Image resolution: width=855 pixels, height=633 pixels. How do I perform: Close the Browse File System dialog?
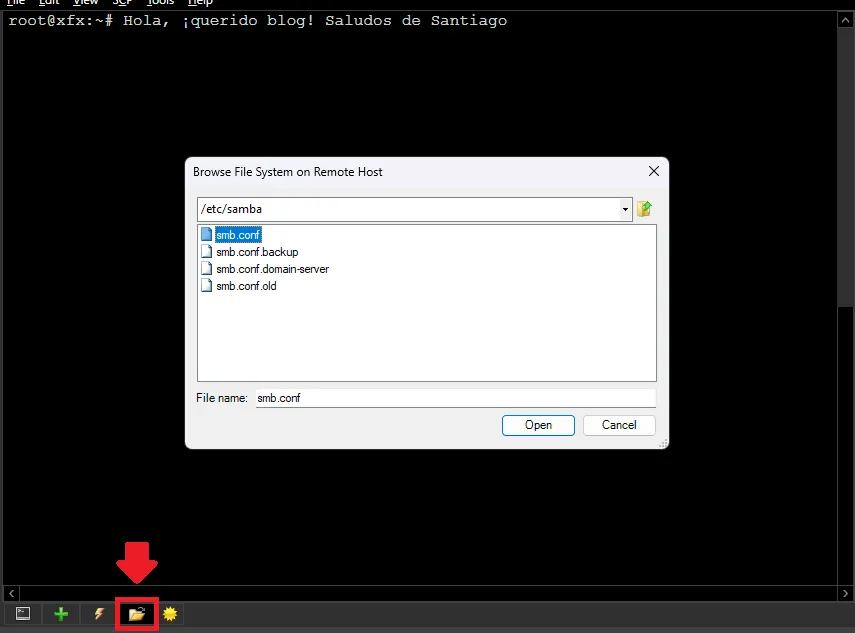(x=654, y=172)
